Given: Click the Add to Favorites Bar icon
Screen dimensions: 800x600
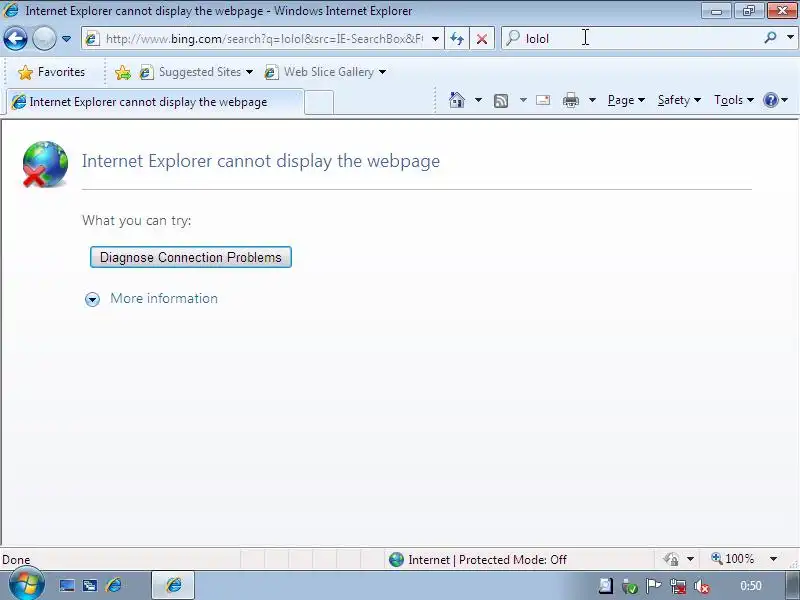Looking at the screenshot, I should tap(122, 72).
